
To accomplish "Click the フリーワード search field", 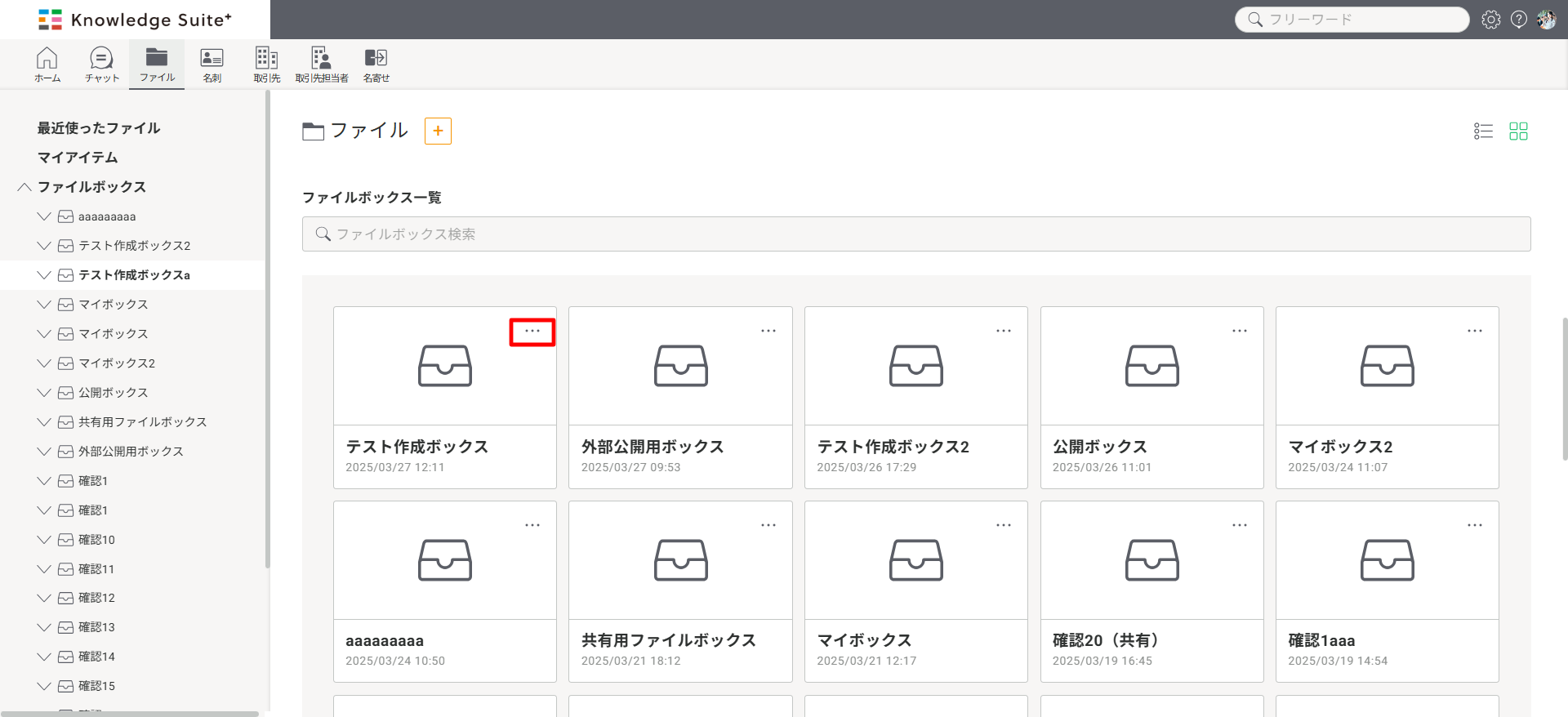I will [x=1352, y=20].
